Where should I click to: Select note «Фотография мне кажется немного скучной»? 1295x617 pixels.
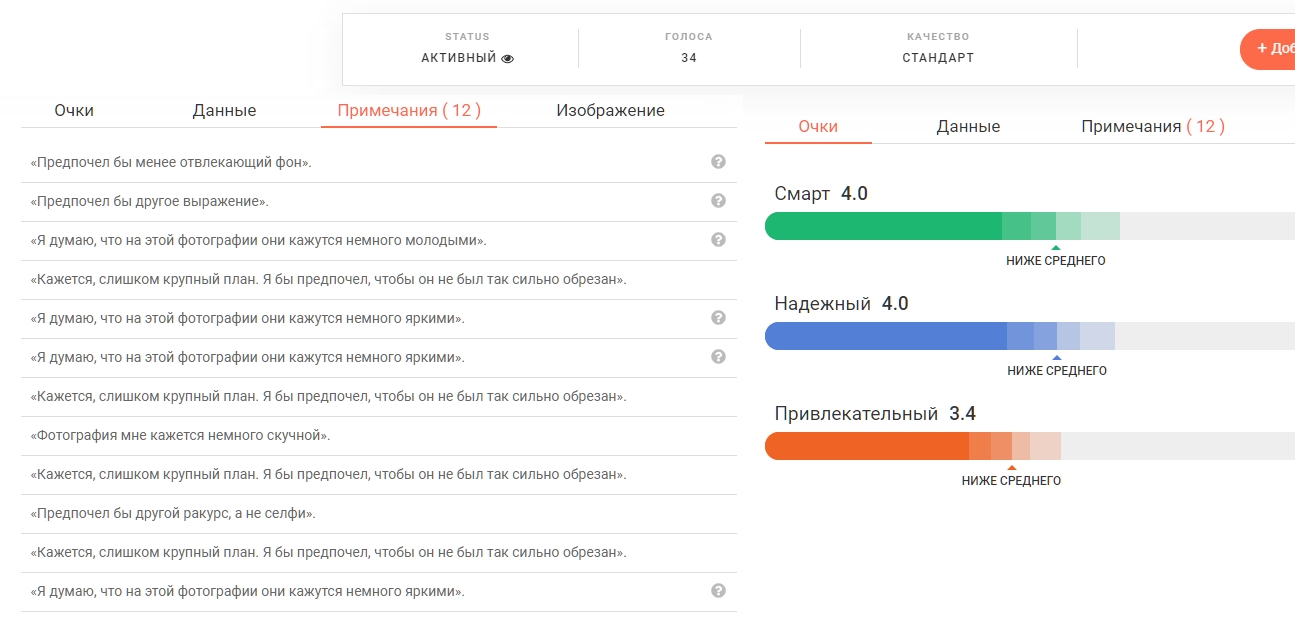(x=379, y=435)
